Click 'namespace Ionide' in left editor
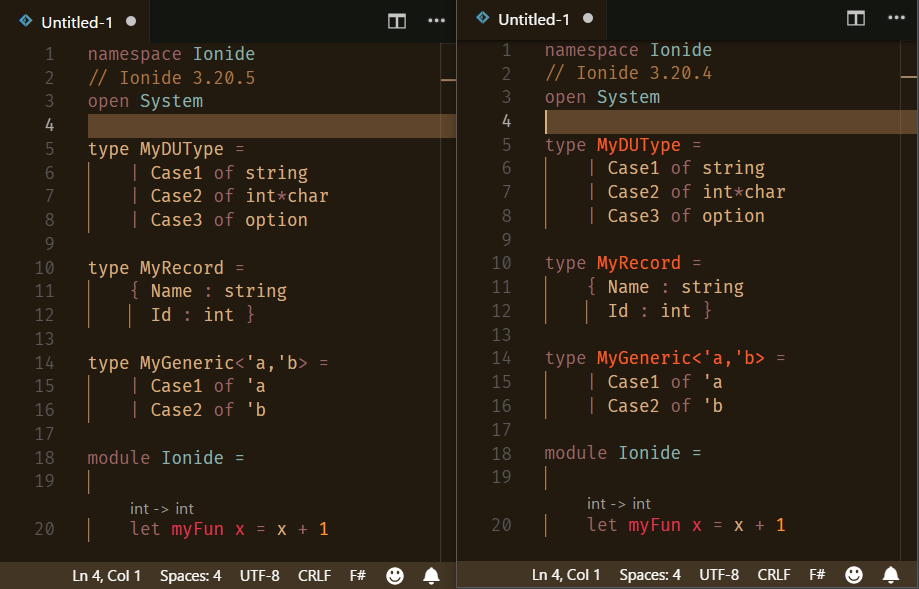The height and width of the screenshot is (589, 919). (x=172, y=54)
